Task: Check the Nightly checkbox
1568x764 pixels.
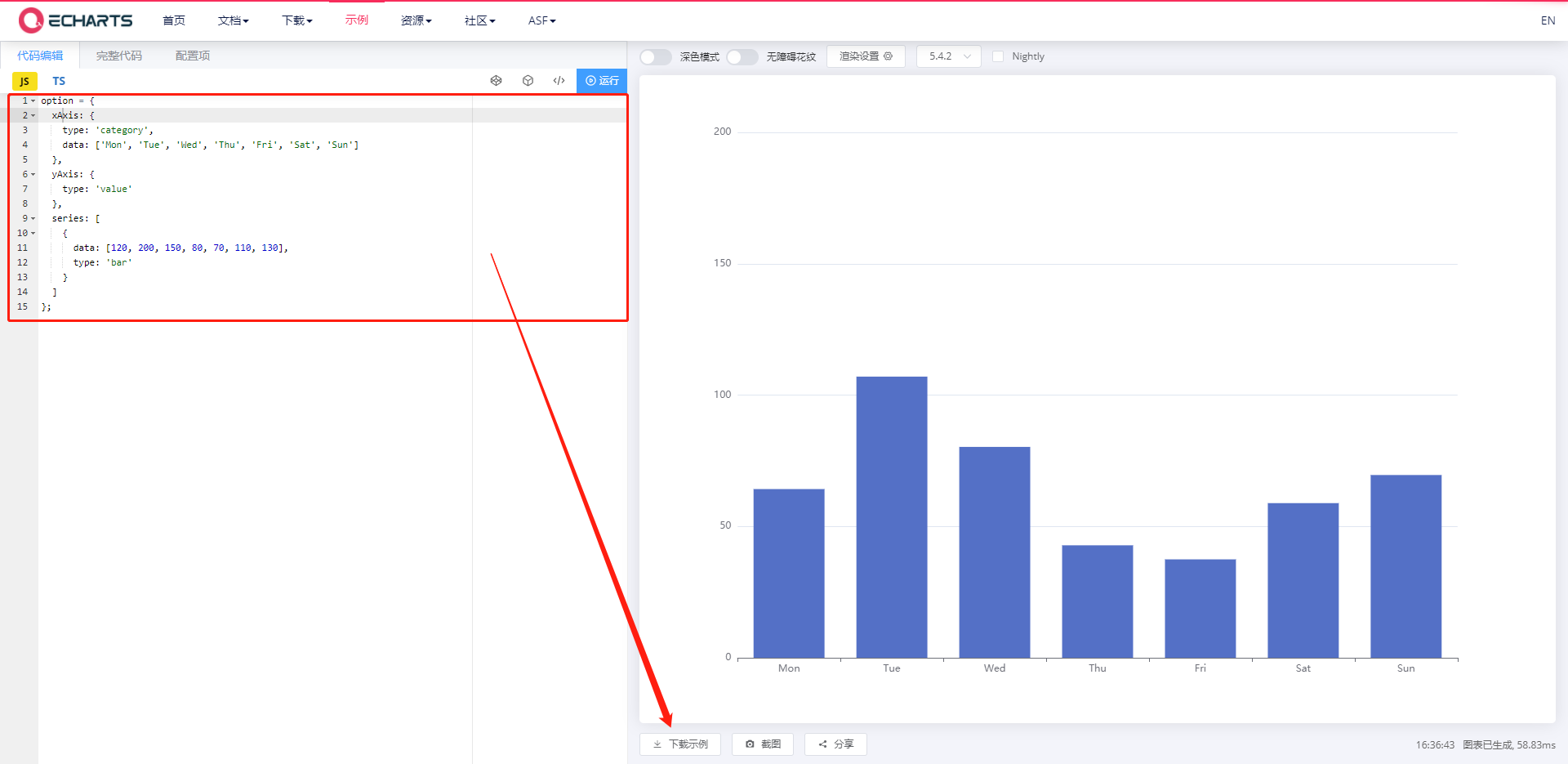Action: click(998, 56)
